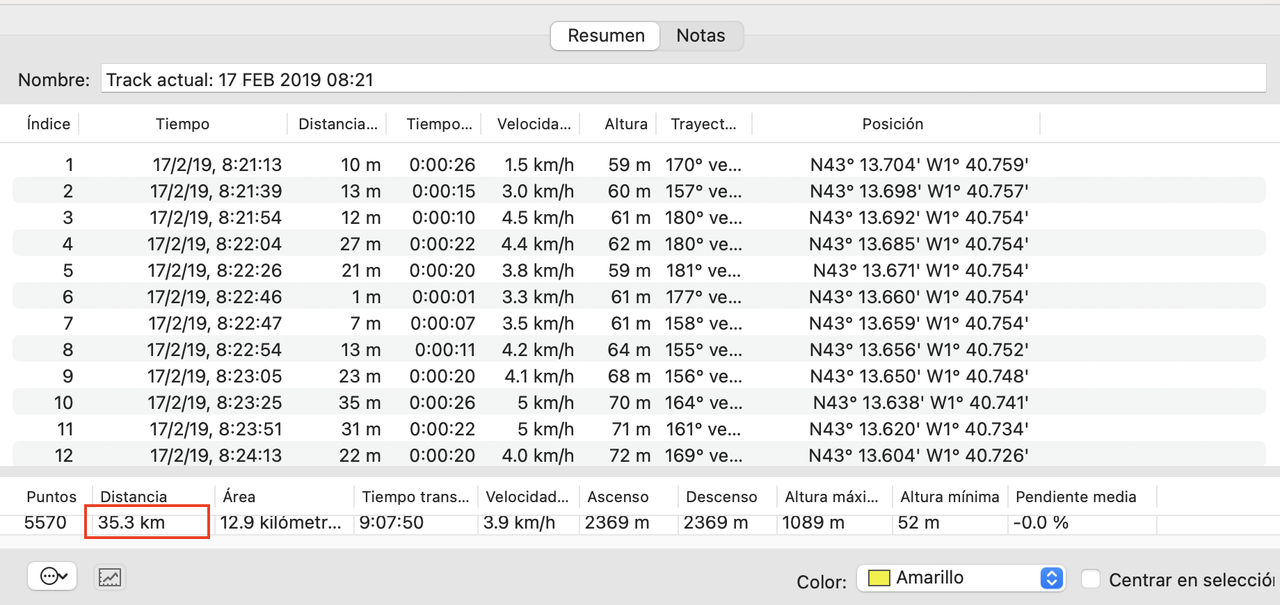Select the Resumen tab

pos(606,35)
